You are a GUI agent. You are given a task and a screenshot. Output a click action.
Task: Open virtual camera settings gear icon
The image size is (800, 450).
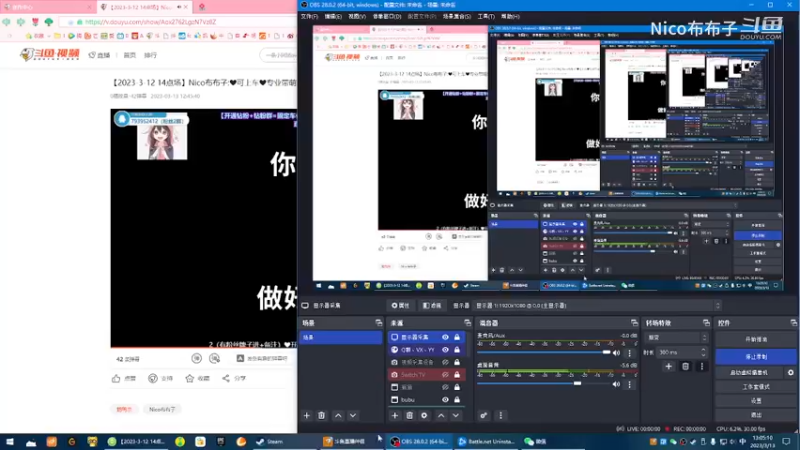pyautogui.click(x=790, y=372)
